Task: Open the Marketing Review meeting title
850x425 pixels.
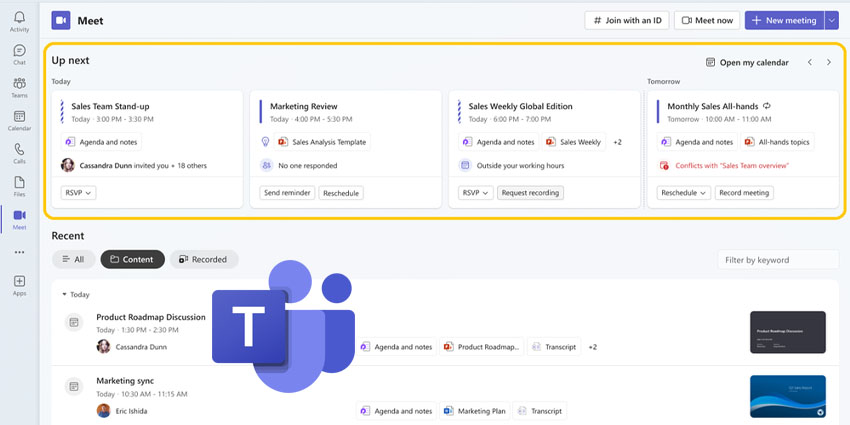Action: click(304, 106)
